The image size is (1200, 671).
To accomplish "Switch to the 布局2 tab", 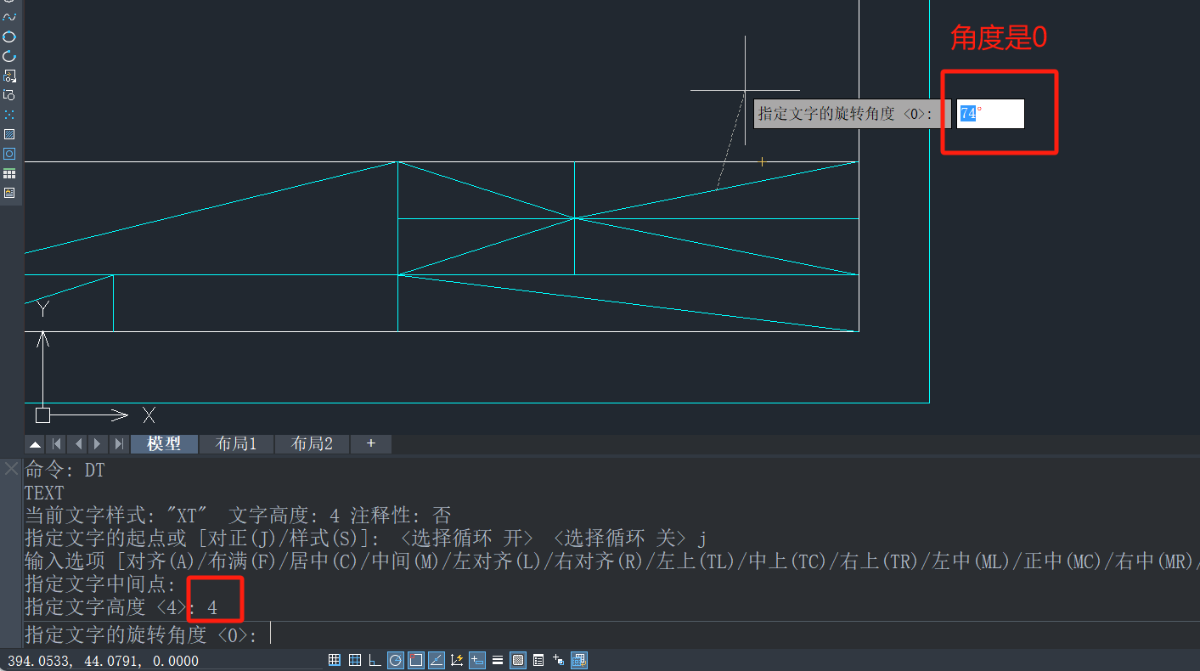I will point(312,444).
